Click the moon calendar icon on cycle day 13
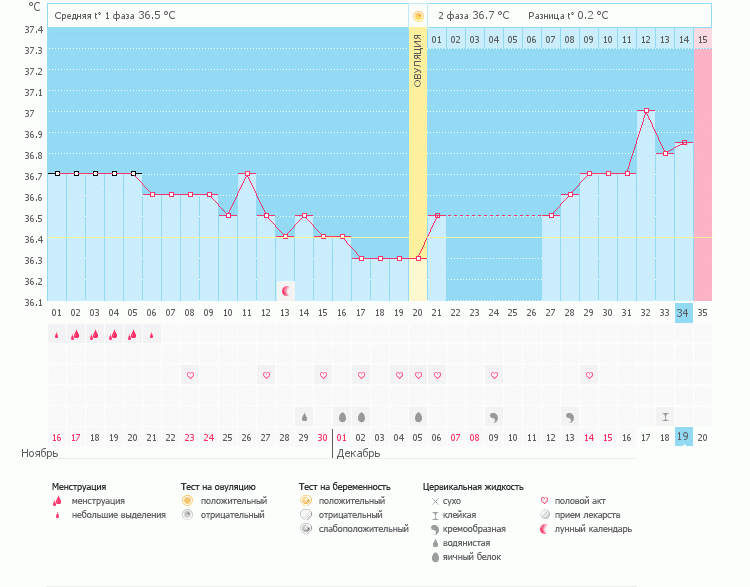 287,291
